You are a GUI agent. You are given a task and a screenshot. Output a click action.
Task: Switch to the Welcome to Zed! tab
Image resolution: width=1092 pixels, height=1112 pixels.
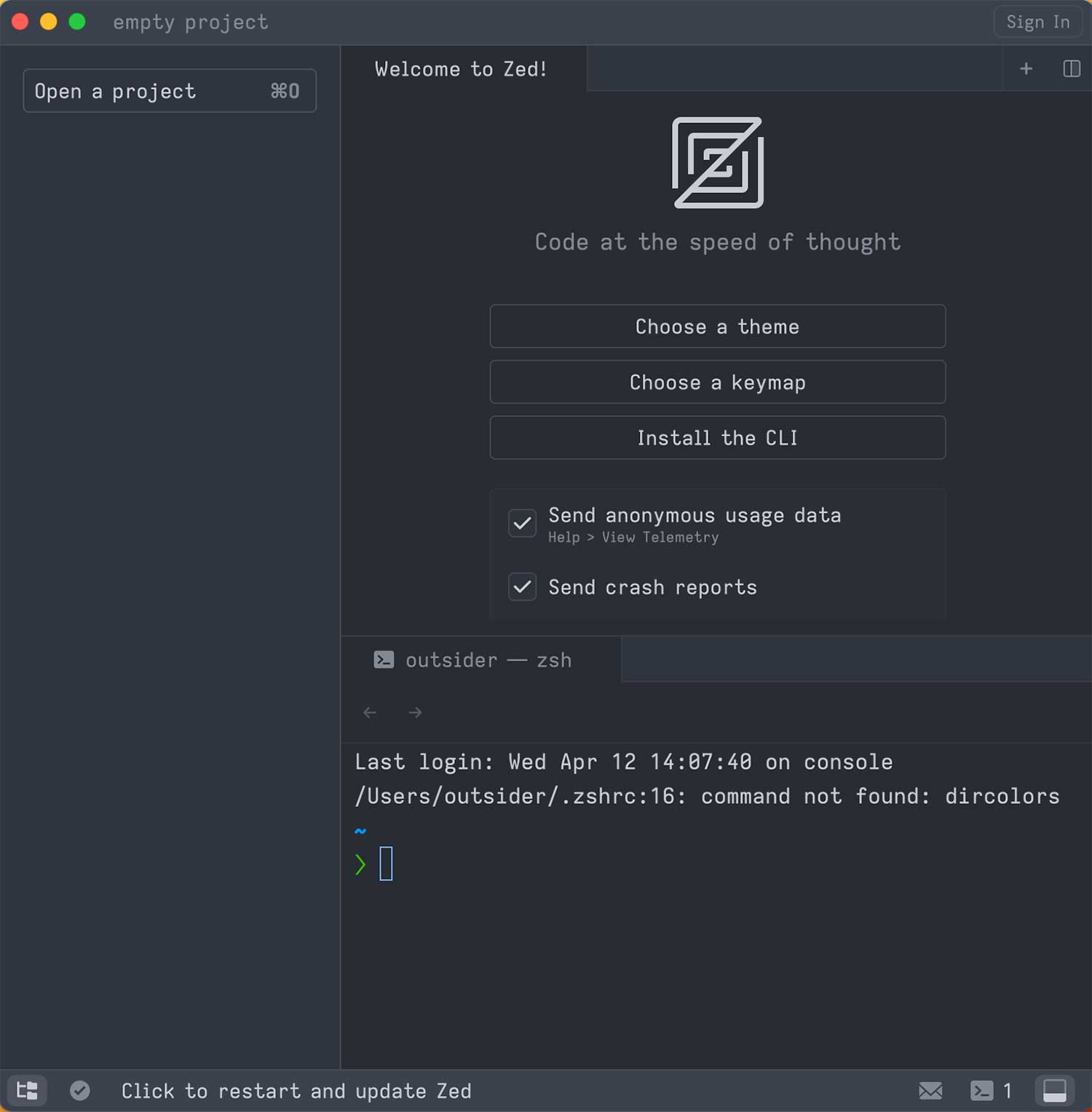click(x=464, y=69)
